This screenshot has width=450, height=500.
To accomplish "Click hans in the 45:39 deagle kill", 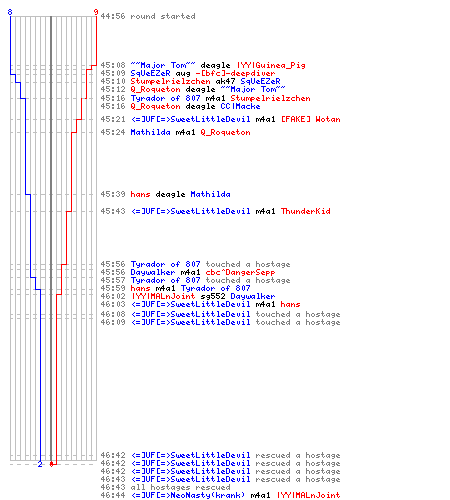I will pos(140,194).
